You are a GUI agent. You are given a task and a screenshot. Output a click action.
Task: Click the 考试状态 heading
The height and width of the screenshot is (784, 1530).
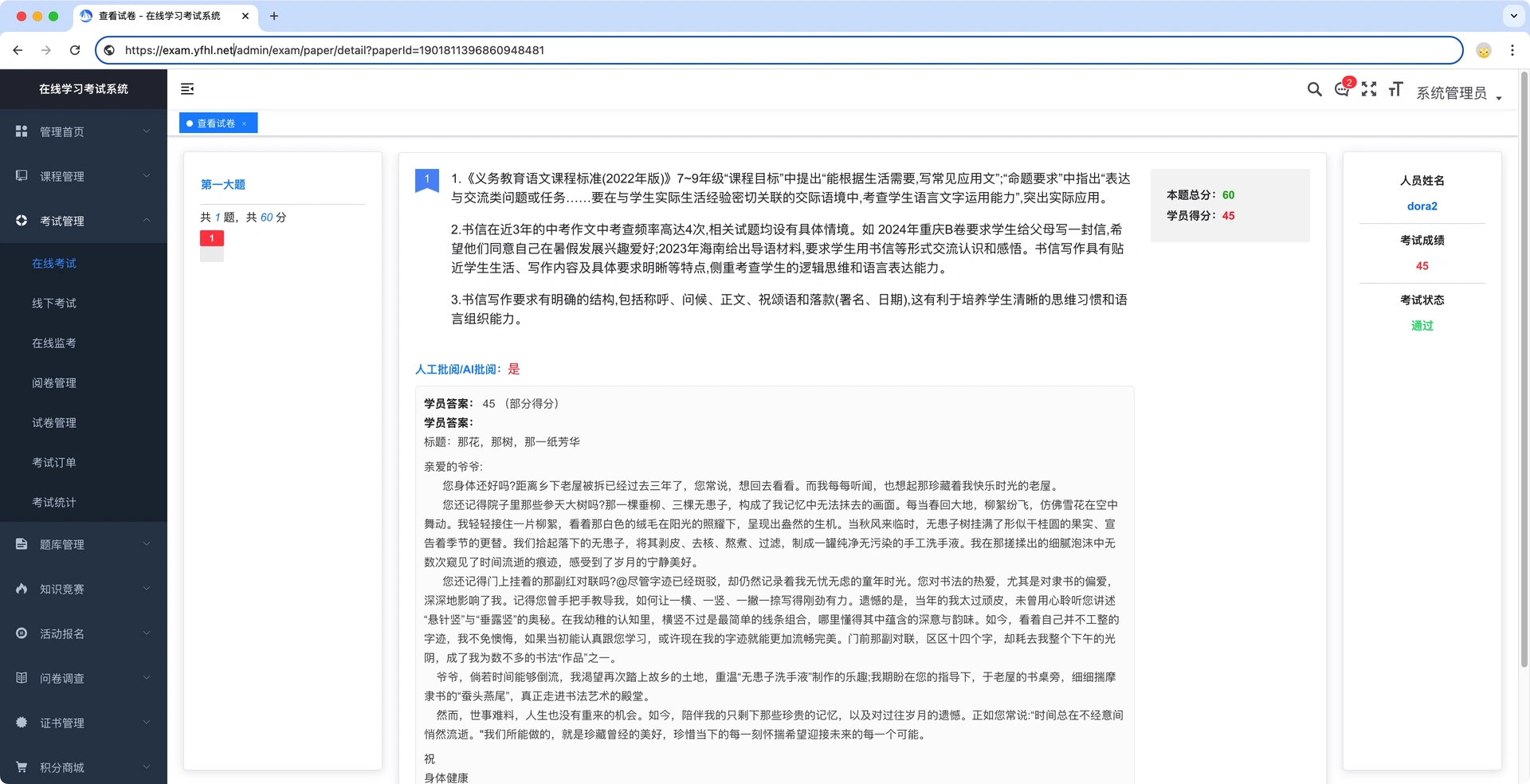point(1422,300)
